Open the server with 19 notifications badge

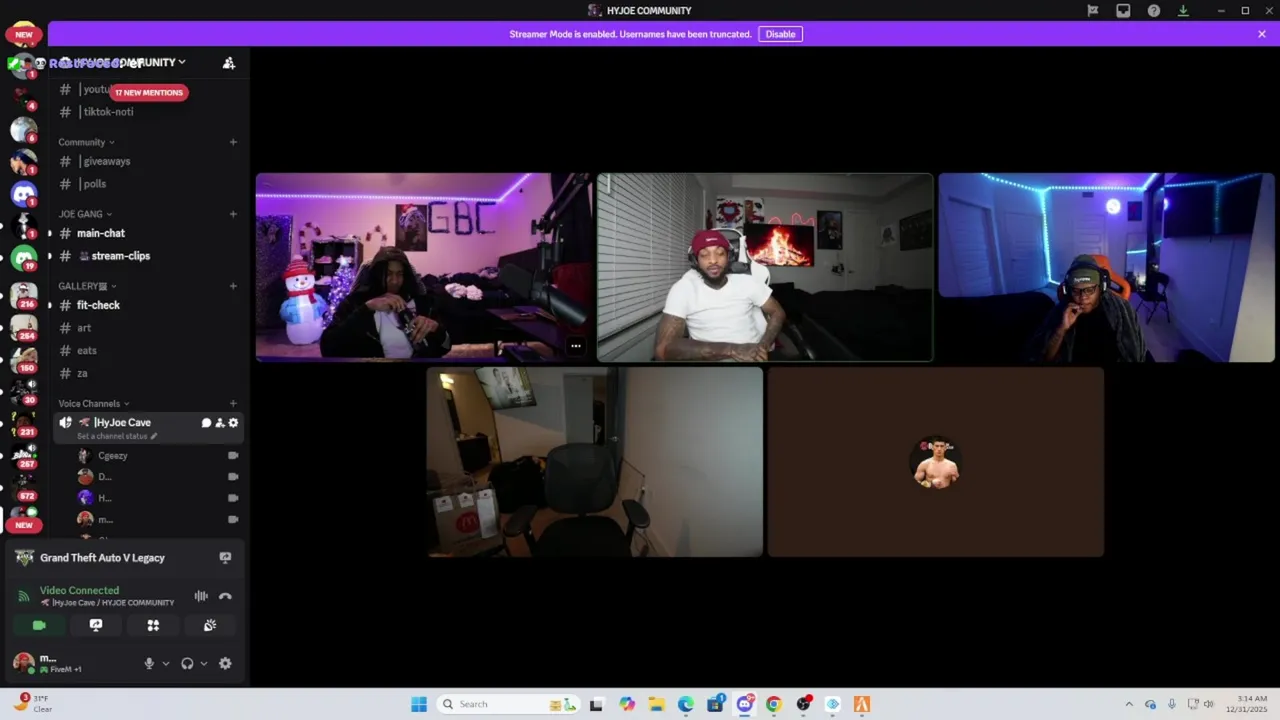point(24,259)
